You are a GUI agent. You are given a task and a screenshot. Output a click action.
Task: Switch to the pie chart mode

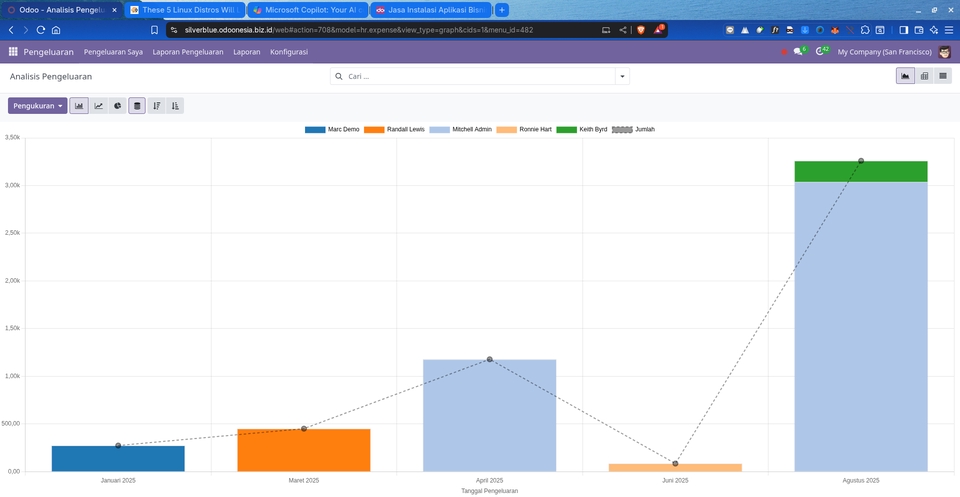(117, 105)
